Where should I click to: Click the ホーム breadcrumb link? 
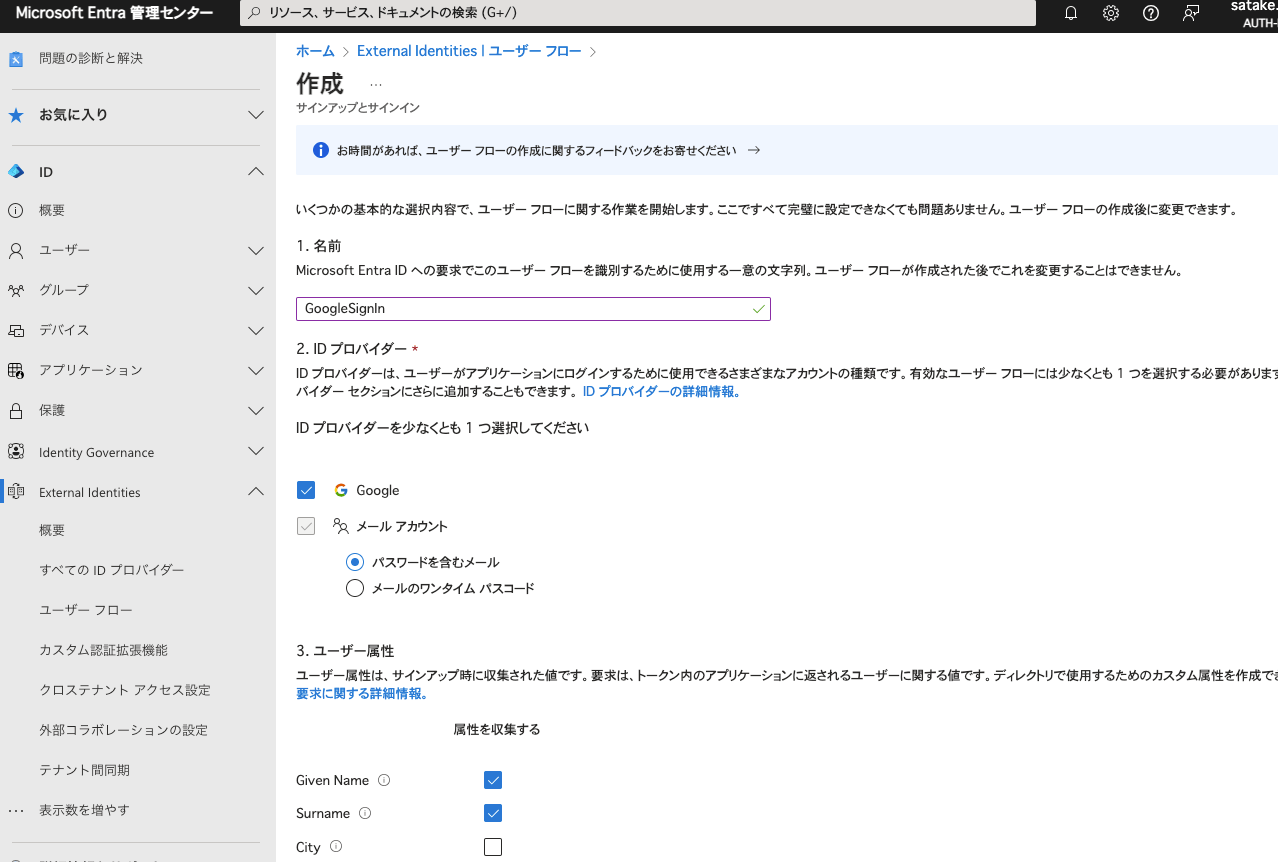[315, 51]
